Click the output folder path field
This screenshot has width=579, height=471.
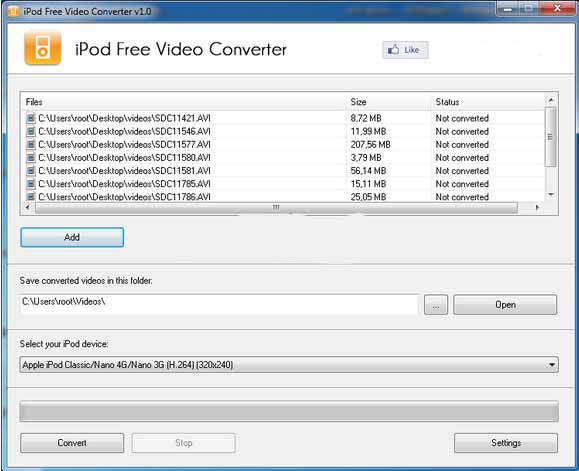[x=219, y=304]
